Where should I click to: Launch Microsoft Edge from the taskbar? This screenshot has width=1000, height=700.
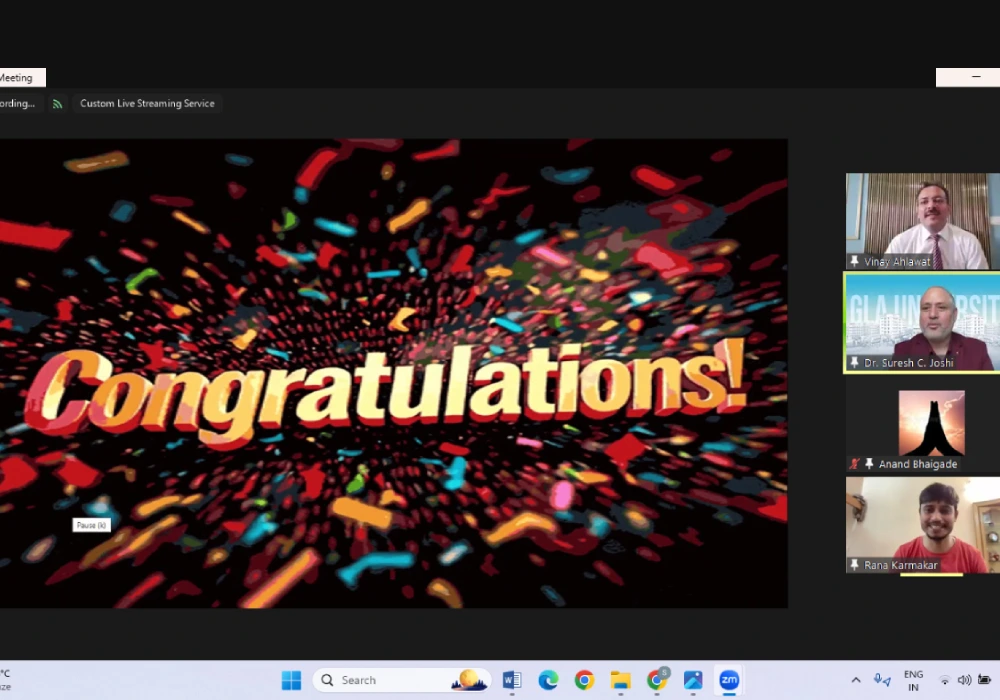click(548, 680)
